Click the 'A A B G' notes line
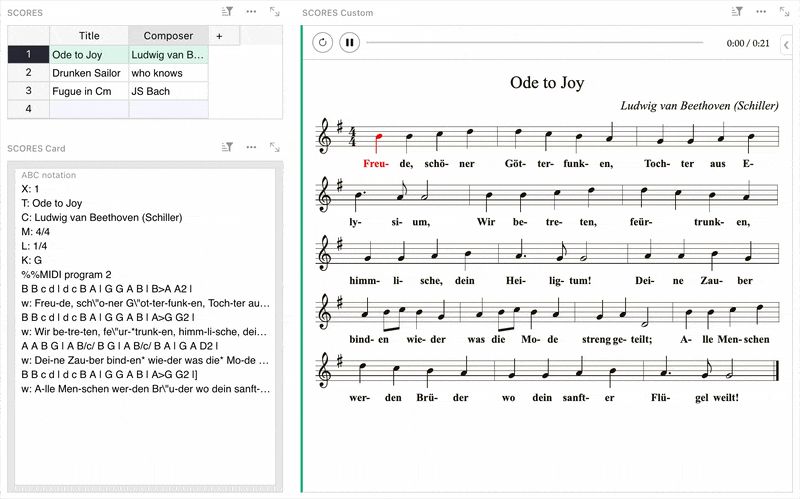800x499 pixels. tap(120, 346)
